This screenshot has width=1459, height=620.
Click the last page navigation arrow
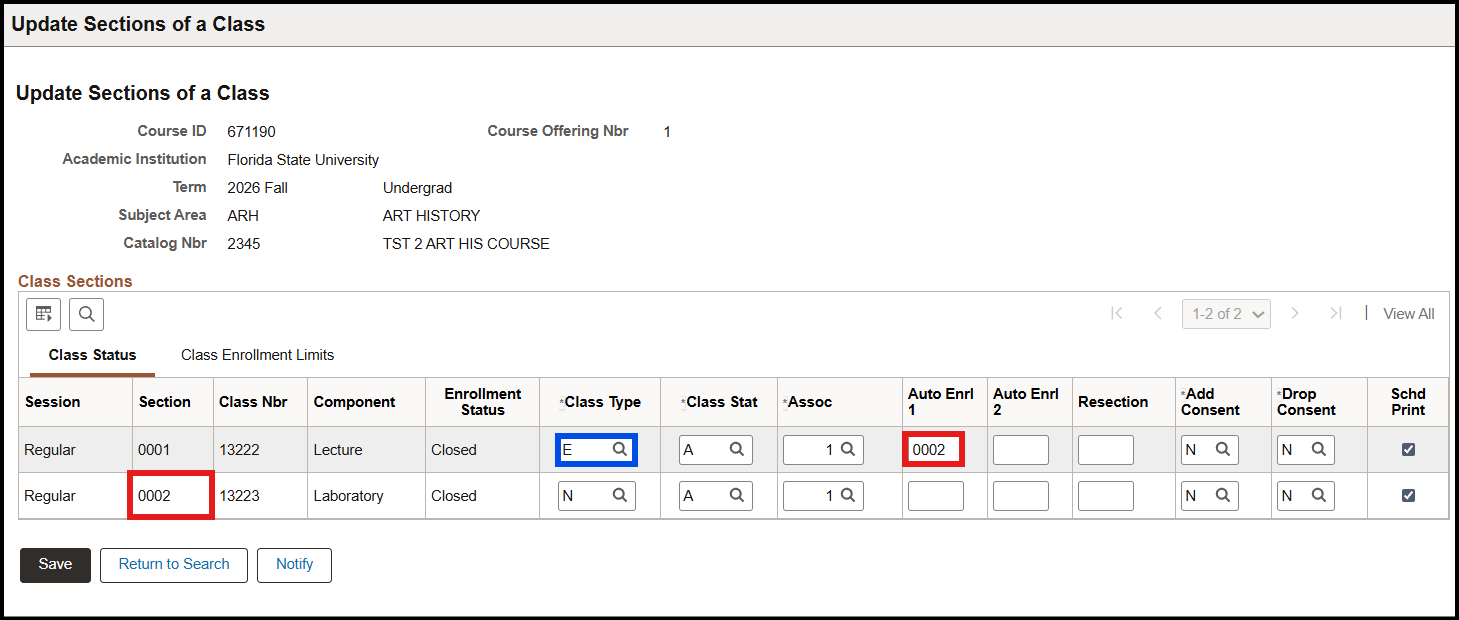1335,313
